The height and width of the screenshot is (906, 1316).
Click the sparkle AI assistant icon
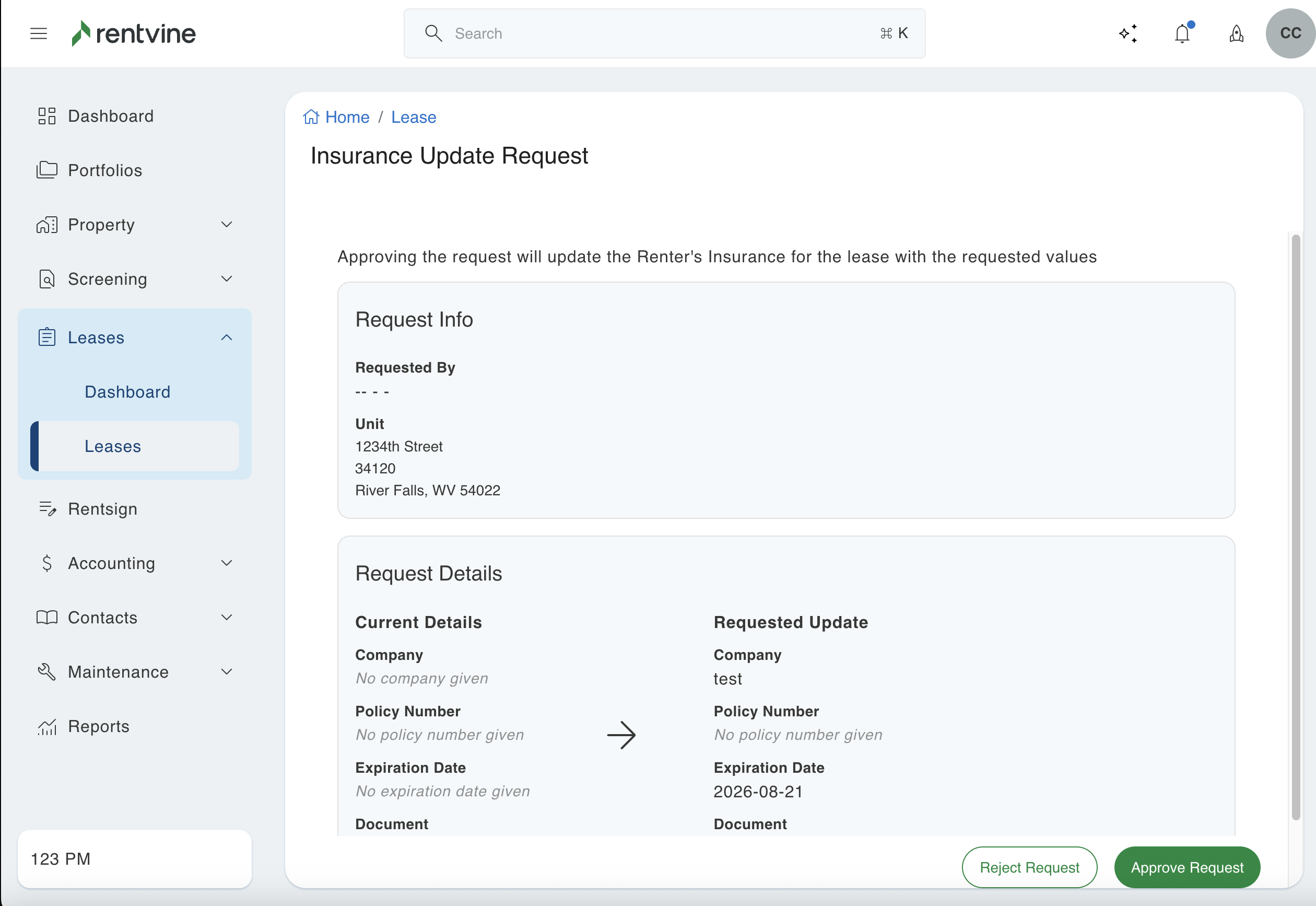coord(1128,33)
